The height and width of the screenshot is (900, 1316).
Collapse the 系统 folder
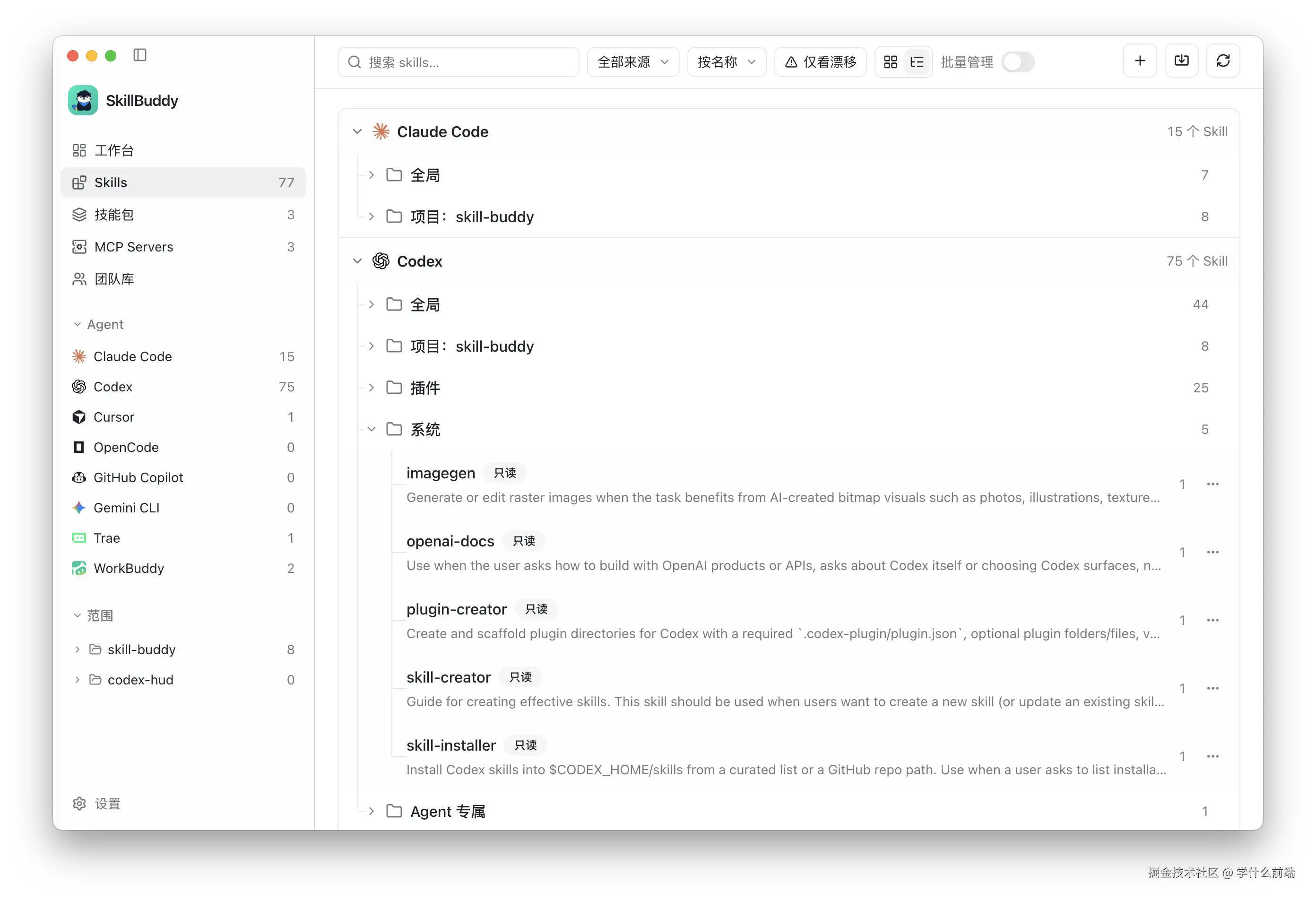coord(372,429)
